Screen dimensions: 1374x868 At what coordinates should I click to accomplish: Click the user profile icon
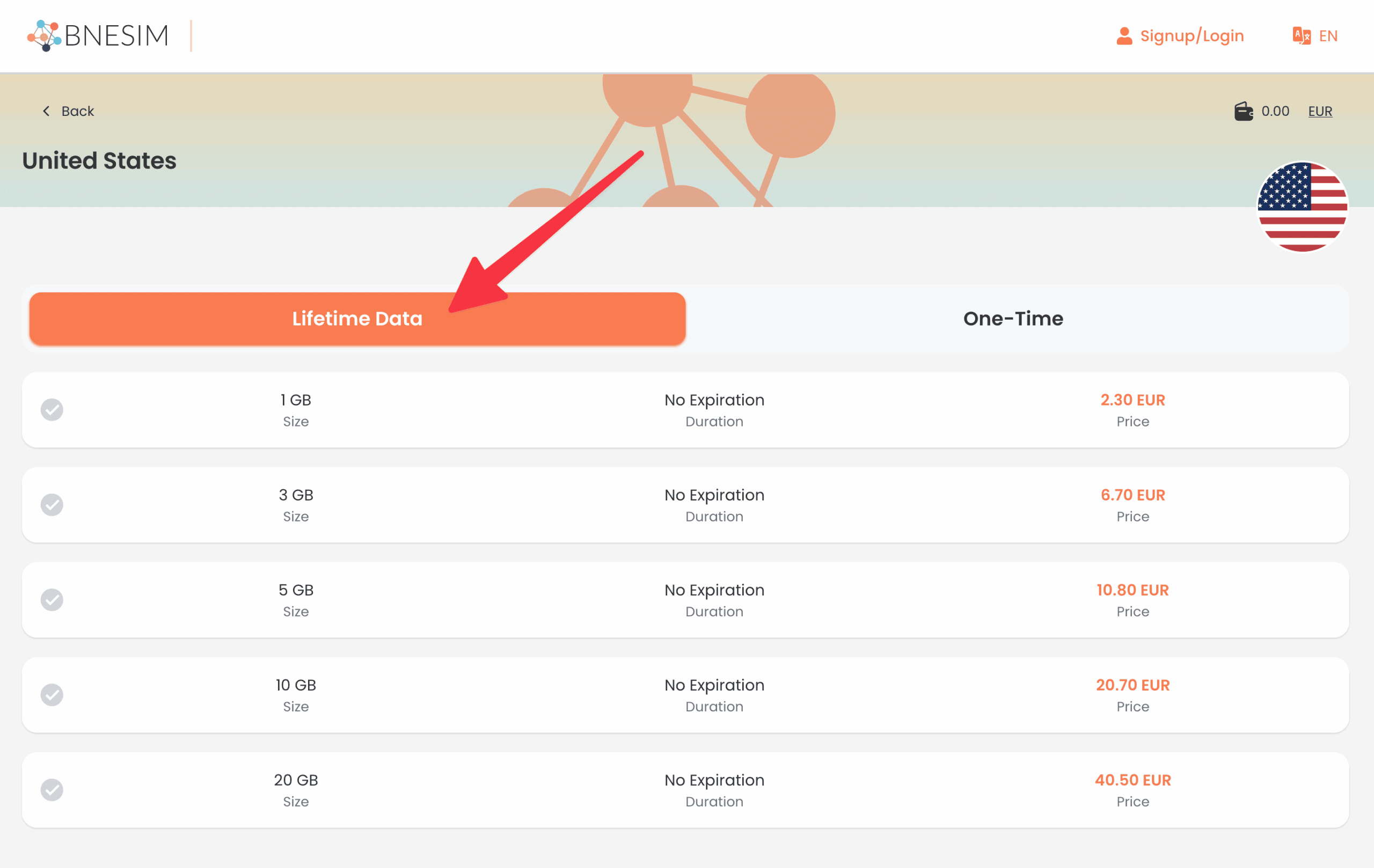(1124, 36)
